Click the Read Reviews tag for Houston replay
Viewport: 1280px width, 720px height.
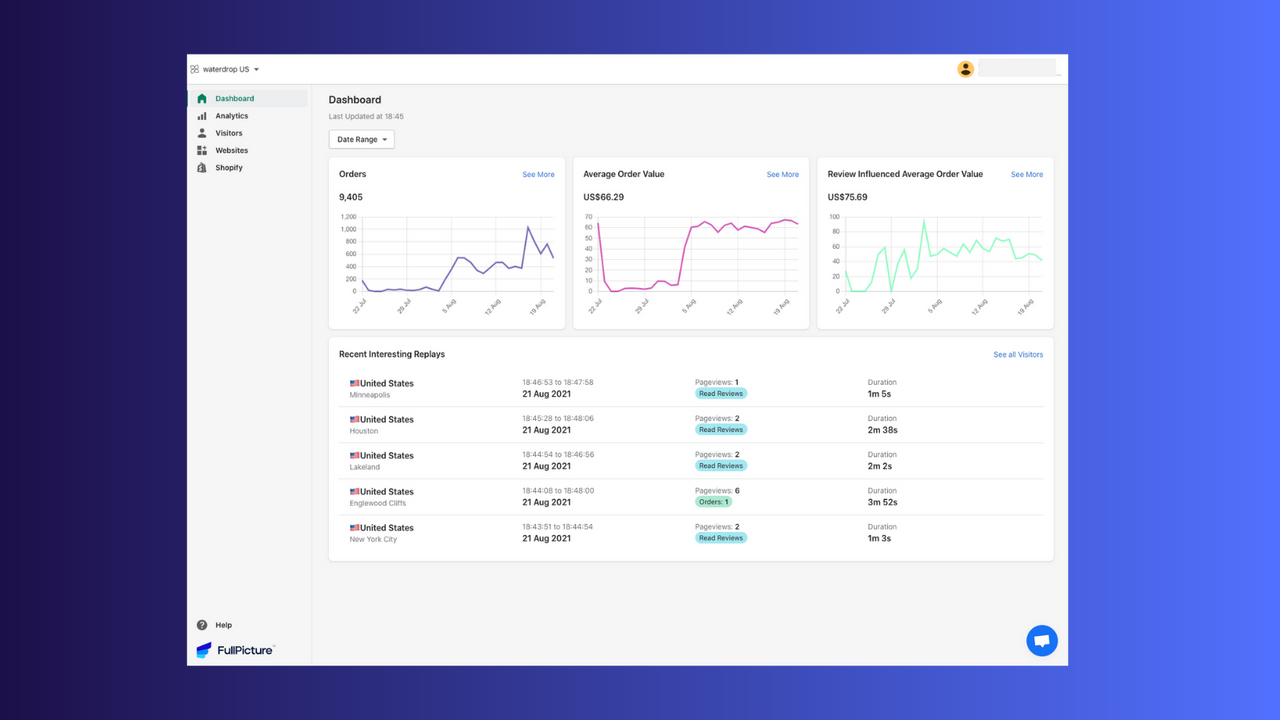tap(720, 429)
